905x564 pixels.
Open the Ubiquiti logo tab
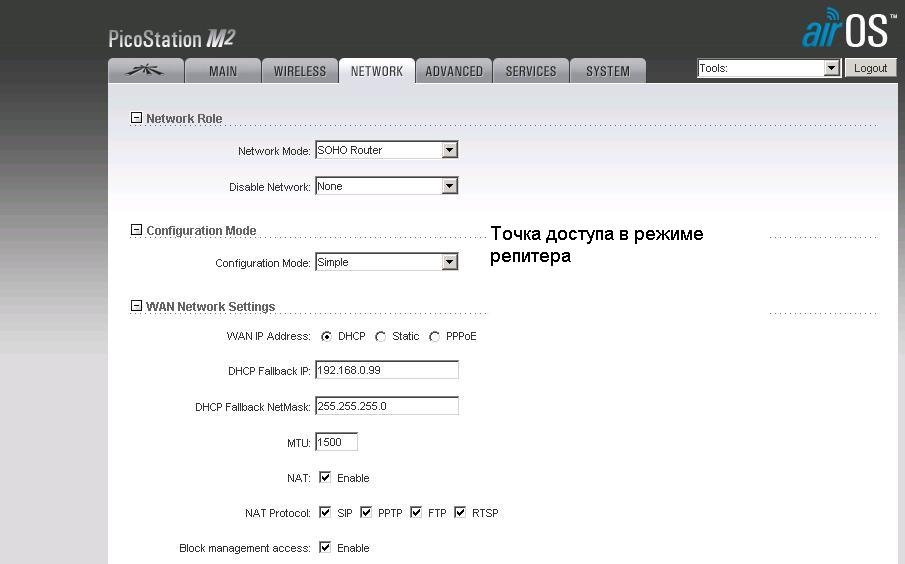tap(145, 71)
